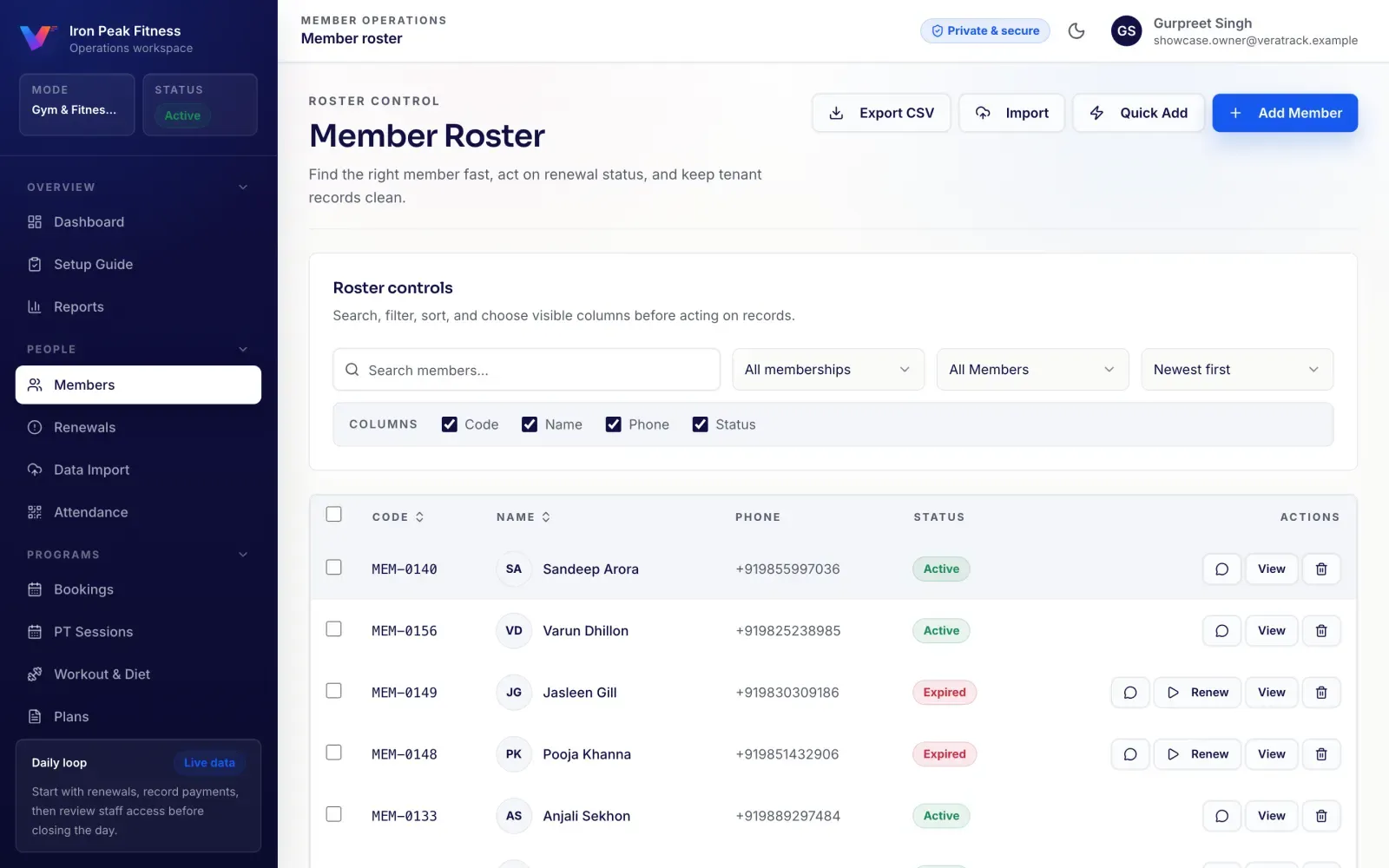Sort by the Code column sort icon

click(420, 517)
